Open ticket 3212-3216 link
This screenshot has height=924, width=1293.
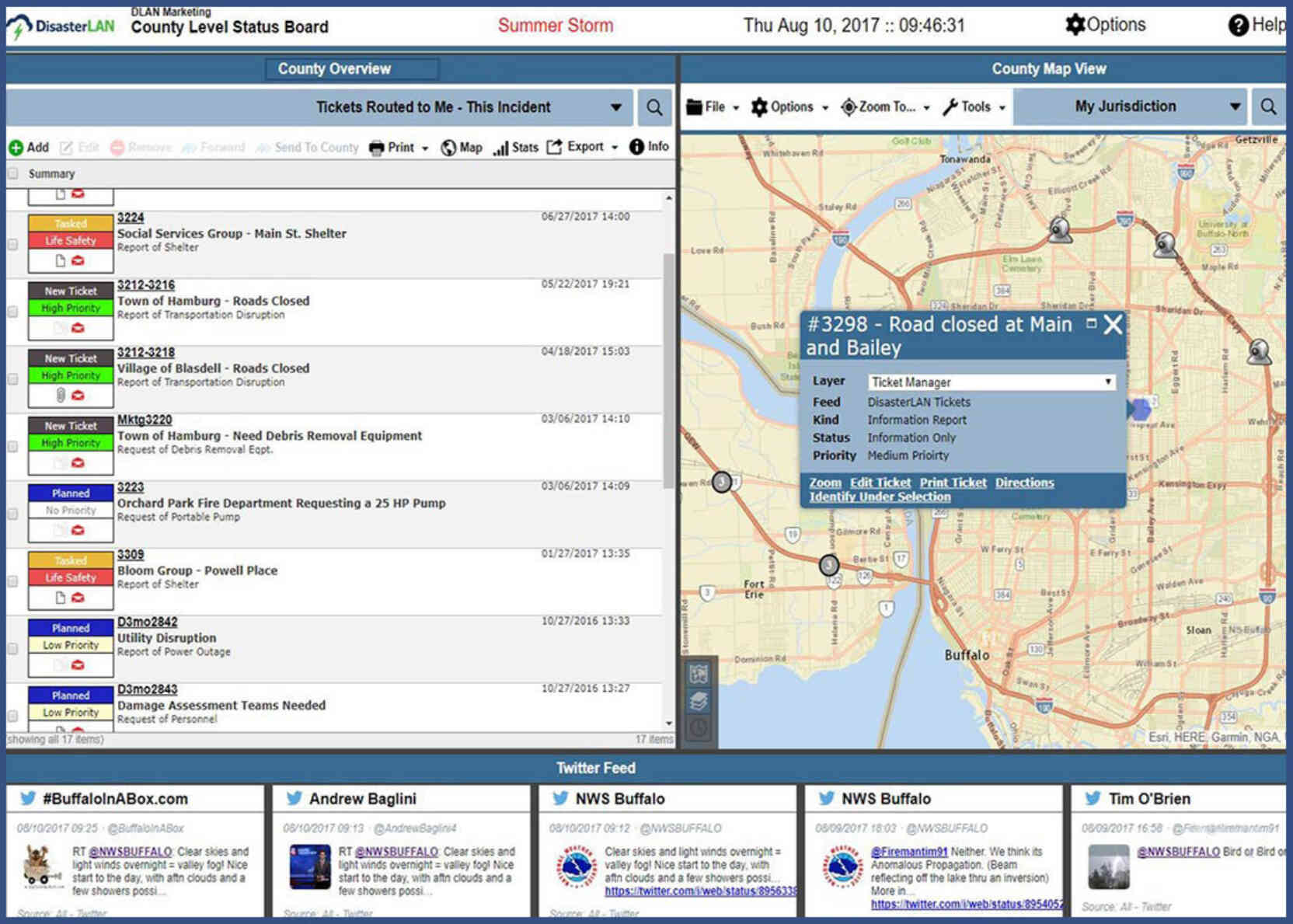146,285
